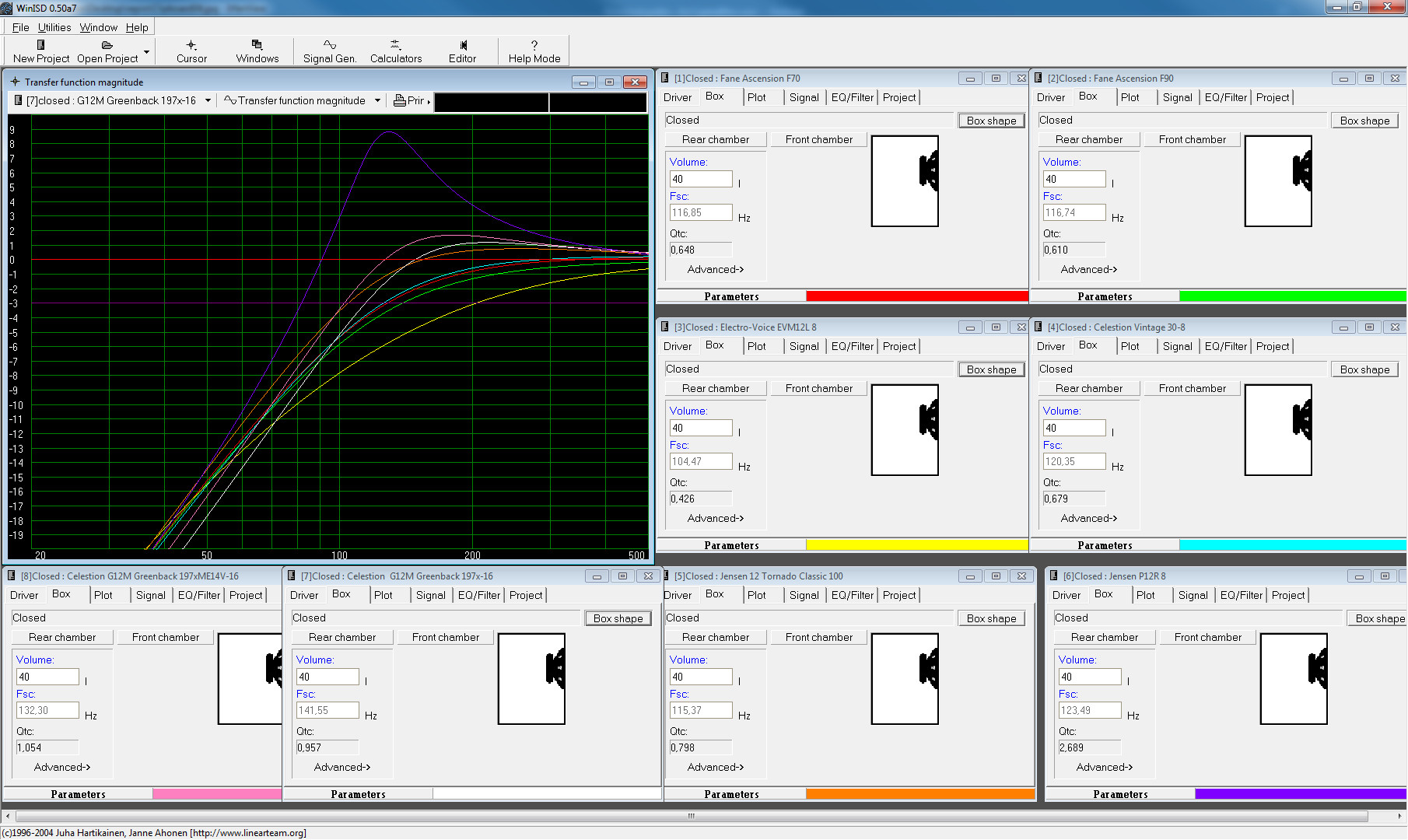Click Volume field in Jensen 12 Tornado window

pyautogui.click(x=700, y=677)
